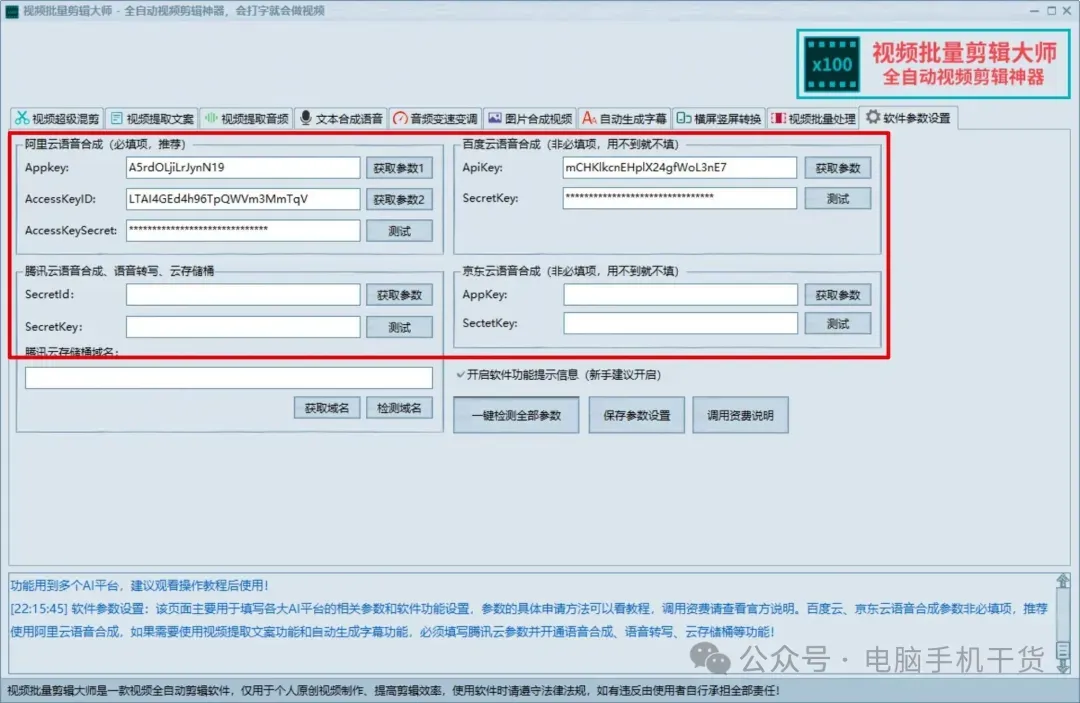This screenshot has height=703, width=1080.
Task: Click the log line 功能用到多个AI平台
Action: 139,585
